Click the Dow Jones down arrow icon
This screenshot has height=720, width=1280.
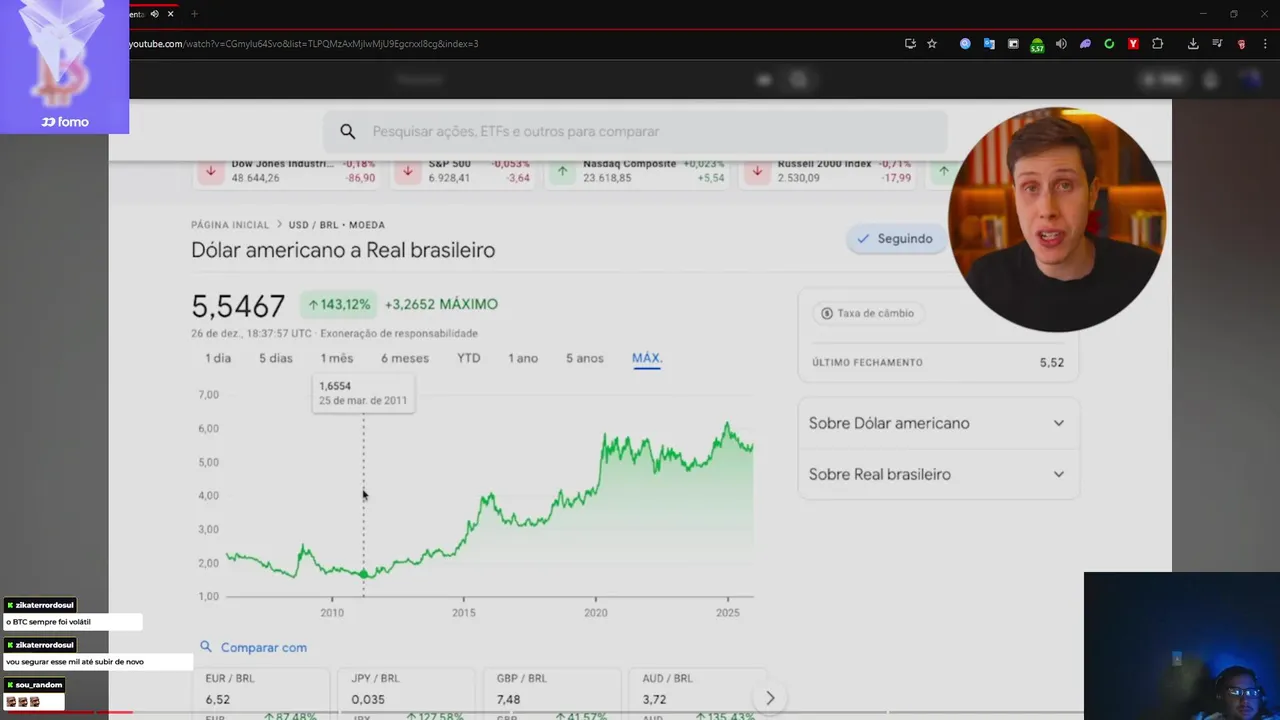point(210,171)
